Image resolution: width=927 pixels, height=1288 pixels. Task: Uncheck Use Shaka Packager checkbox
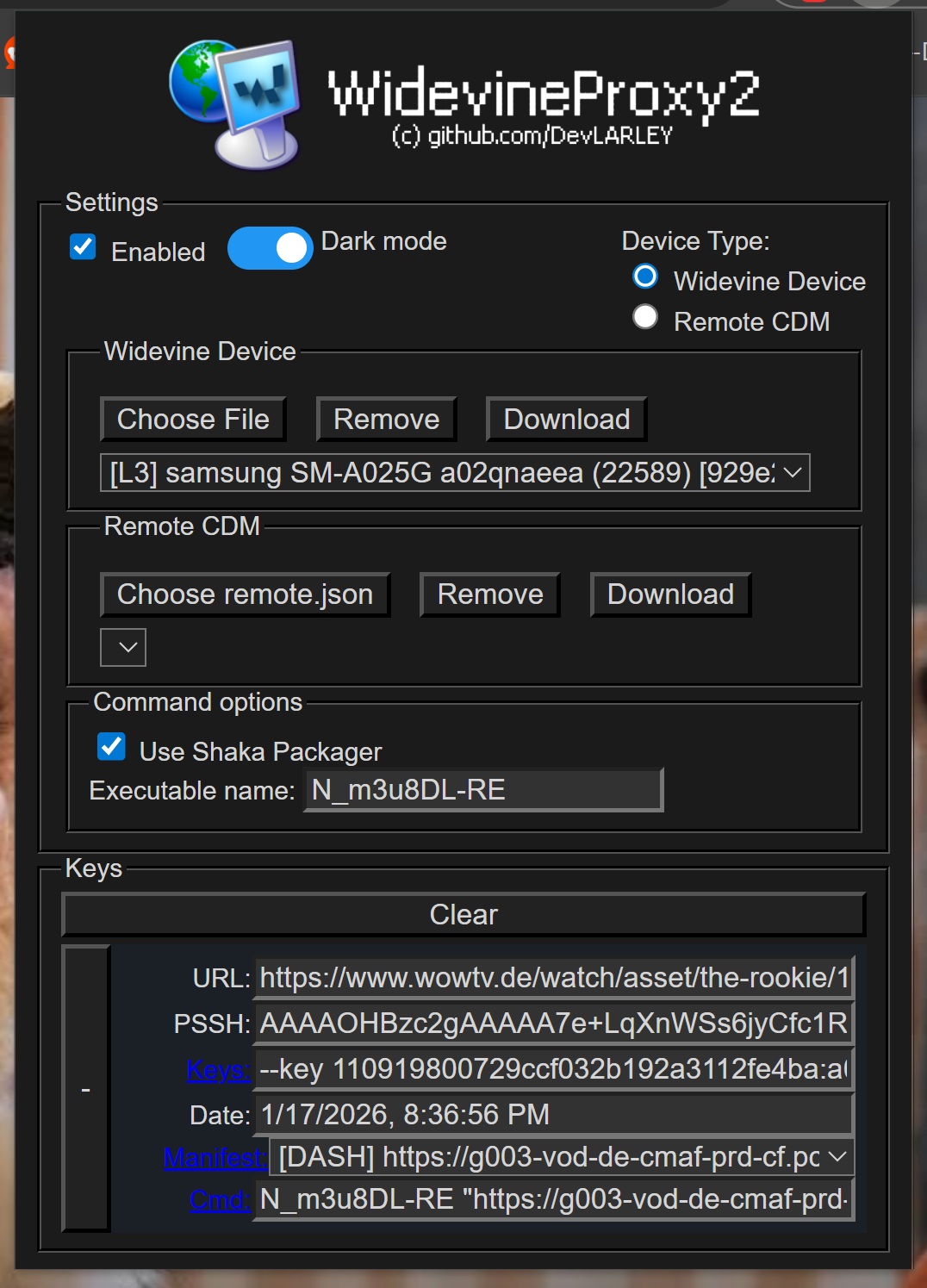(111, 747)
